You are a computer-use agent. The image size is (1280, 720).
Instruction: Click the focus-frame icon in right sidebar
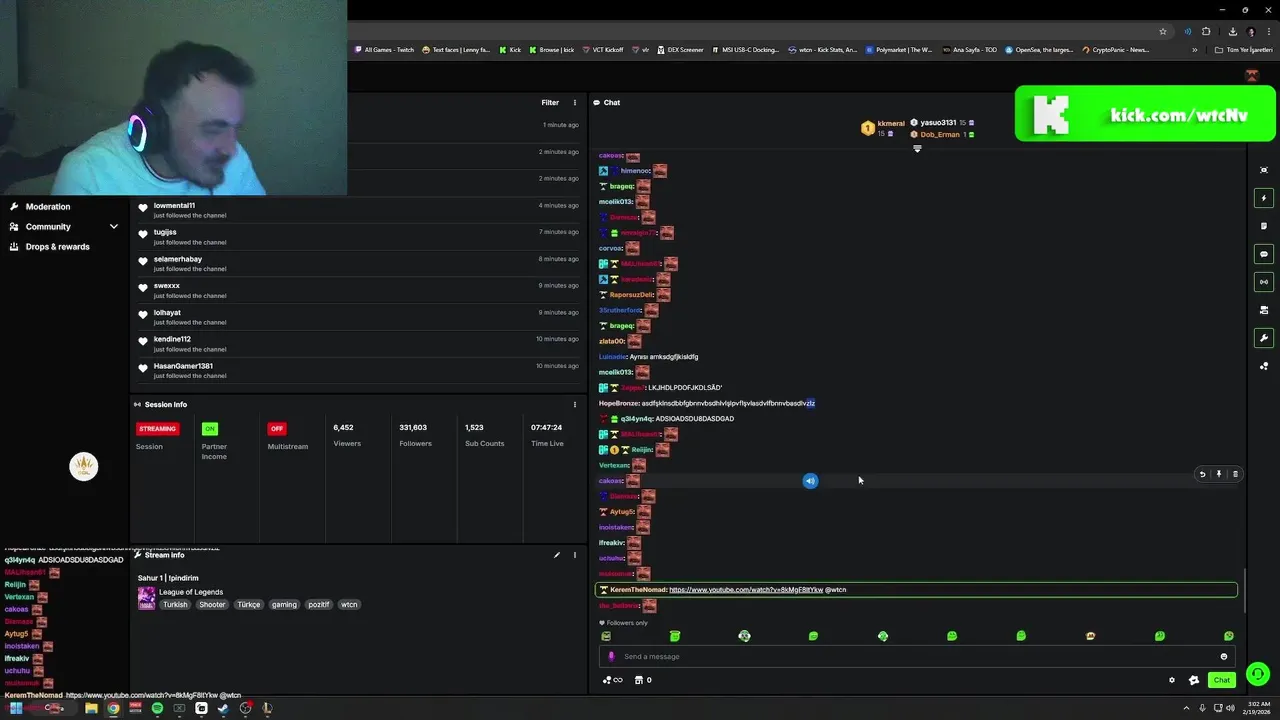click(1264, 170)
